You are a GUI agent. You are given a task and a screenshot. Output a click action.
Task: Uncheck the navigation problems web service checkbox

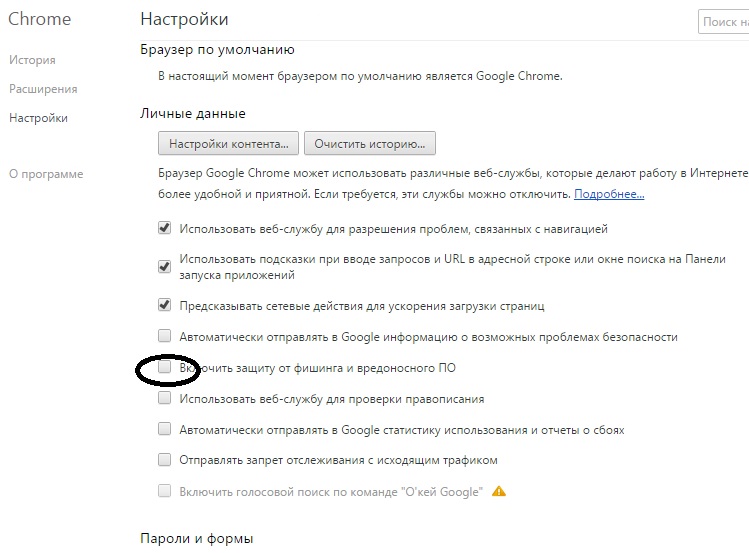pos(164,229)
